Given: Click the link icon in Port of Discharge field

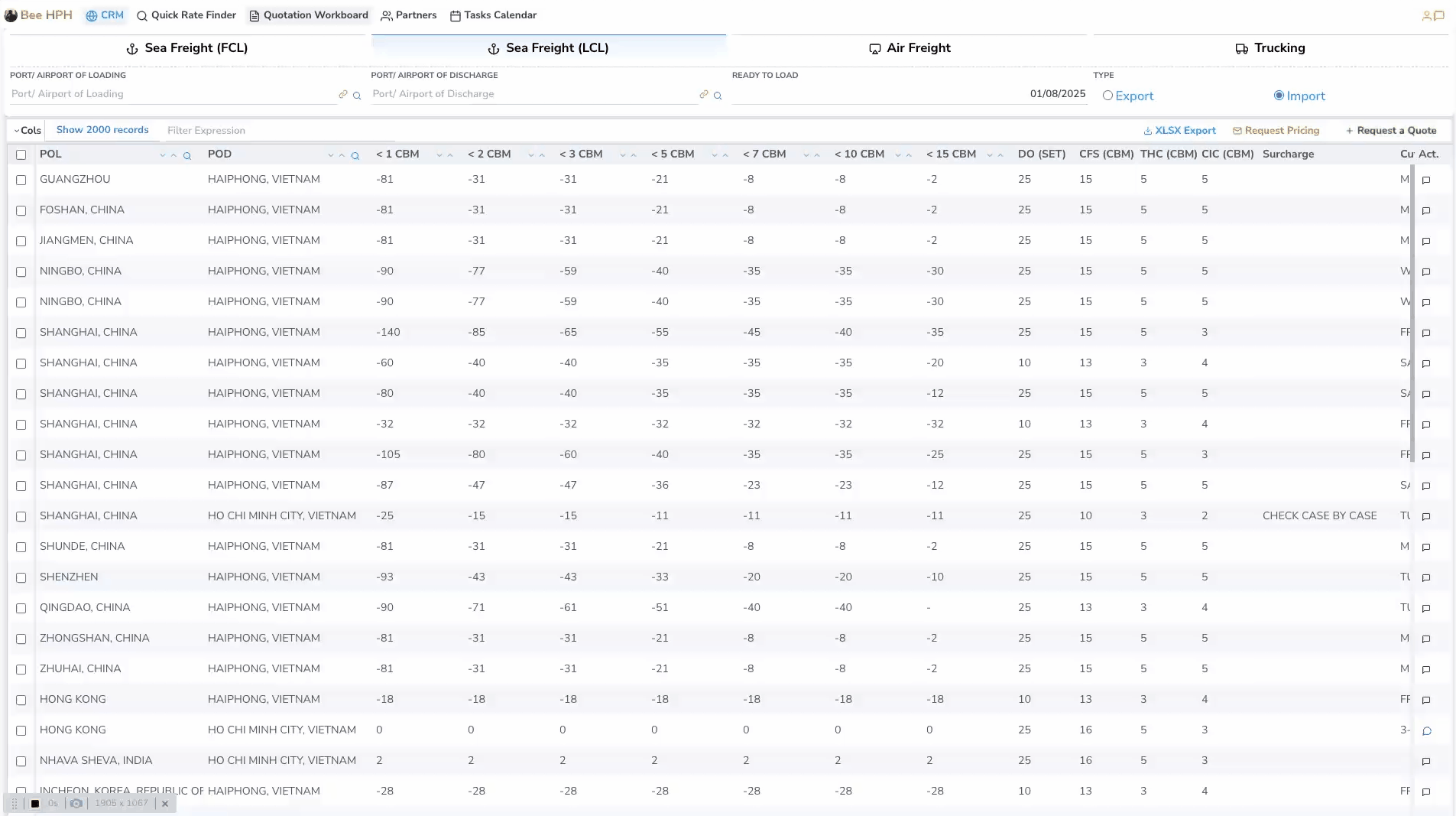Looking at the screenshot, I should [703, 95].
